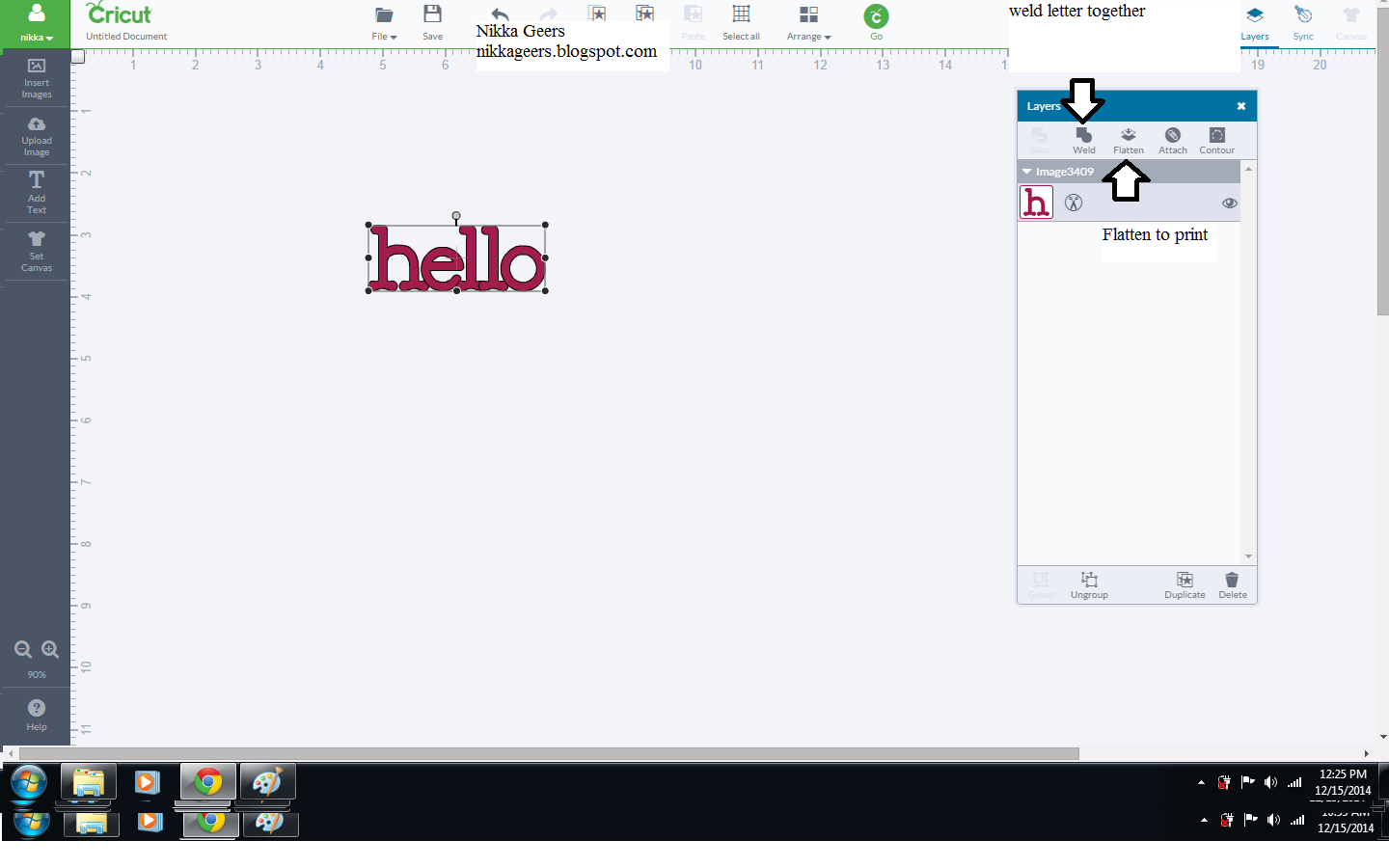
Task: Open Insert Images from the sidebar
Action: coord(36,77)
